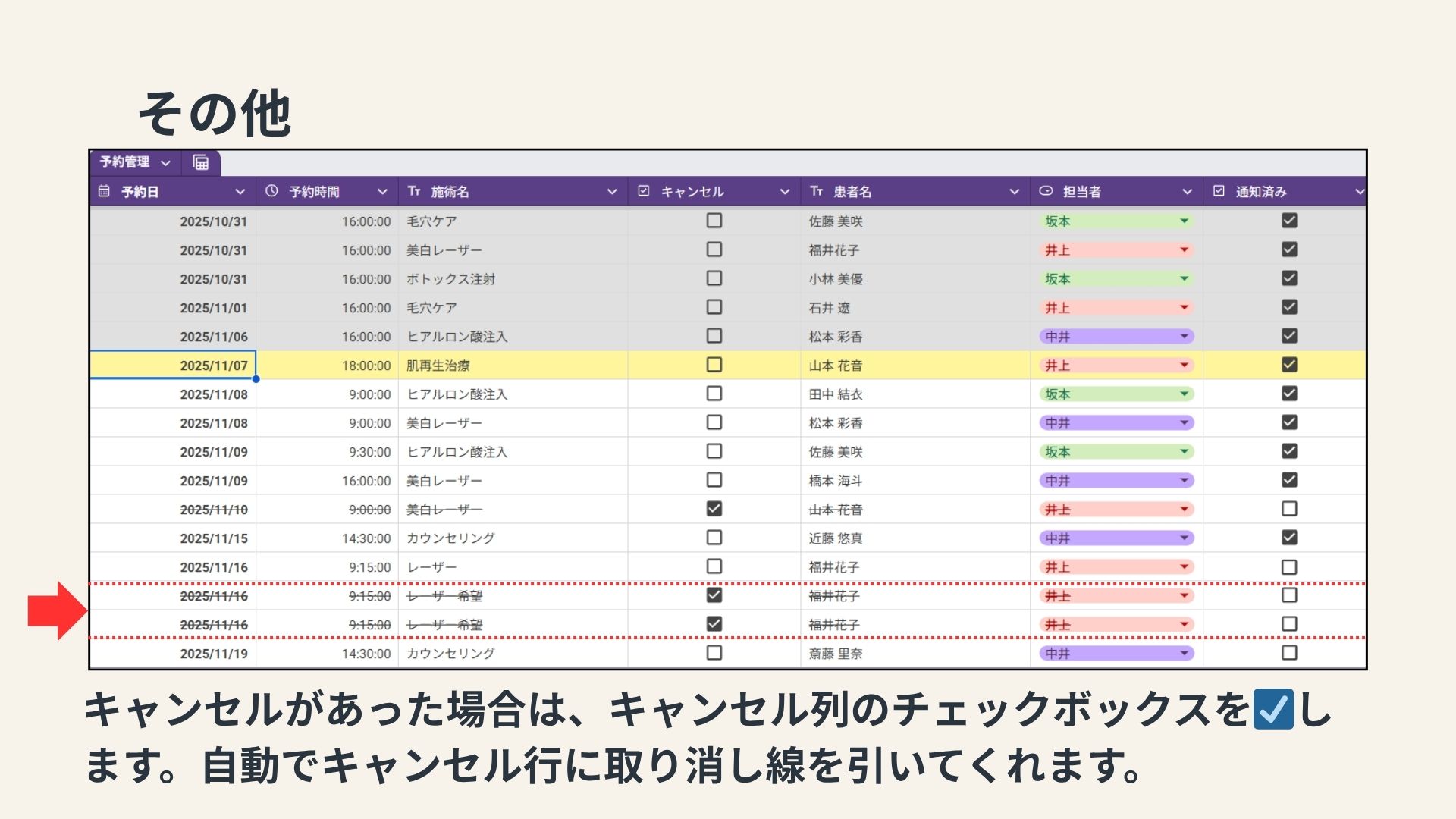Open the 施術名 column filter dropdown arrow
Screen dimensions: 1456x819
tap(611, 192)
